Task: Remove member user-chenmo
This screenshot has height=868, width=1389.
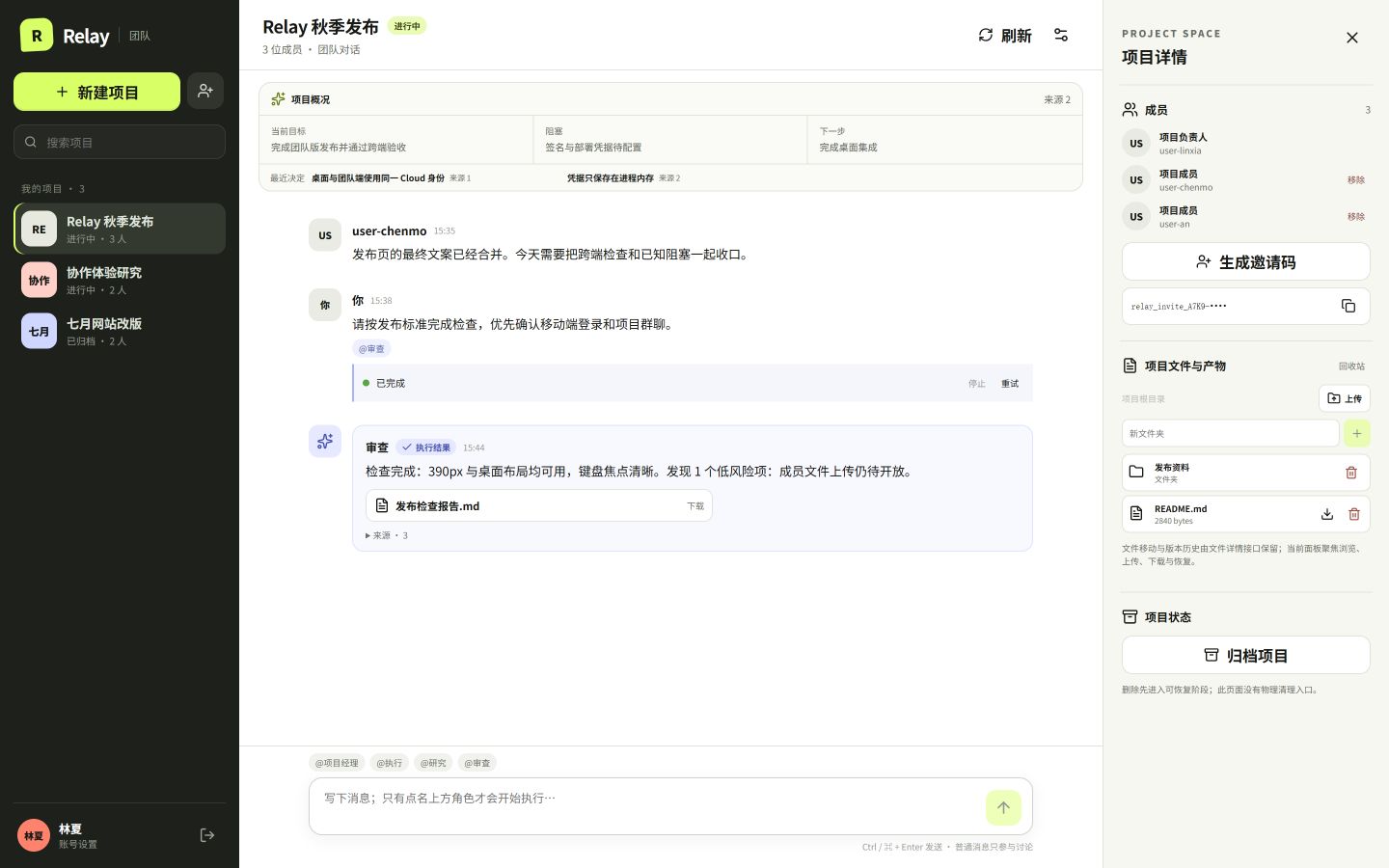Action: 1356,179
